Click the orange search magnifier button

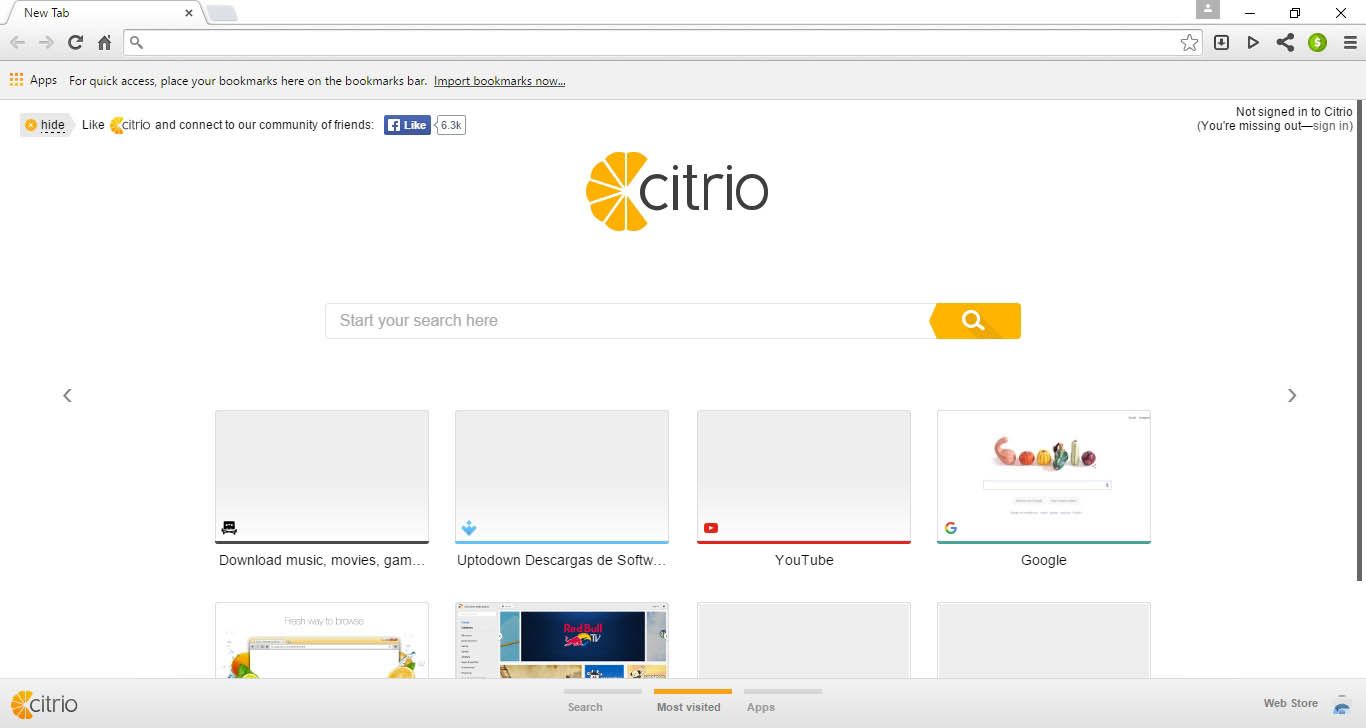point(975,321)
